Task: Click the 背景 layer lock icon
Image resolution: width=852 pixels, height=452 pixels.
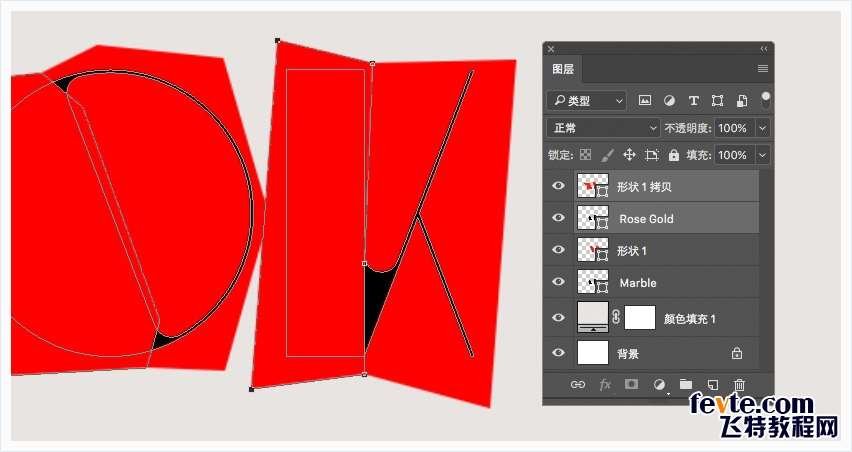Action: [737, 353]
